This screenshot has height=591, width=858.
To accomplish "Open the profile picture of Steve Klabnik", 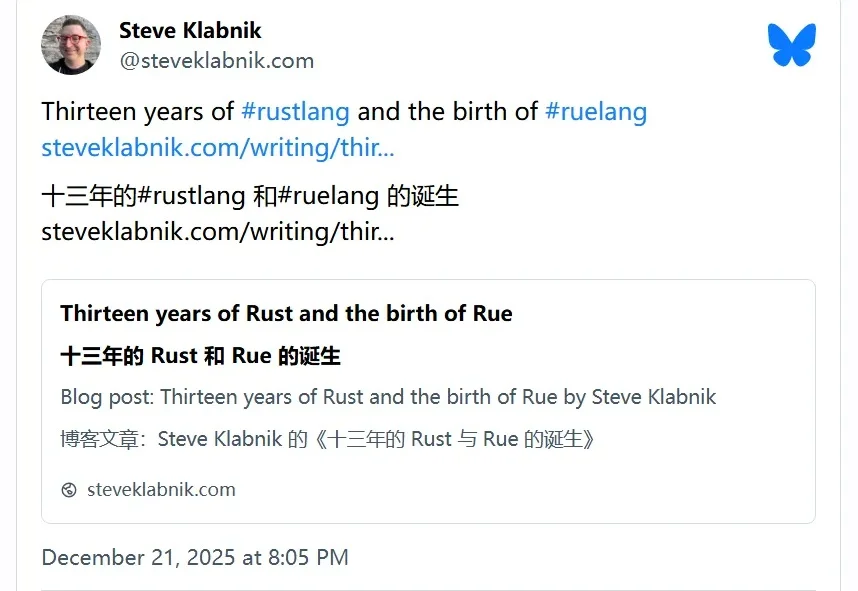I will 70,45.
